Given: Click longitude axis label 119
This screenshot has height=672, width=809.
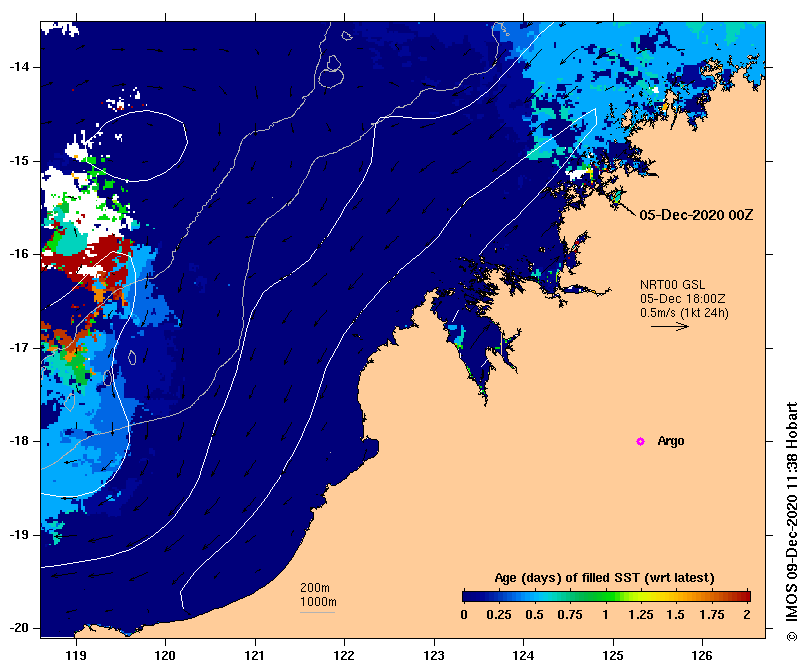Looking at the screenshot, I should [x=76, y=655].
